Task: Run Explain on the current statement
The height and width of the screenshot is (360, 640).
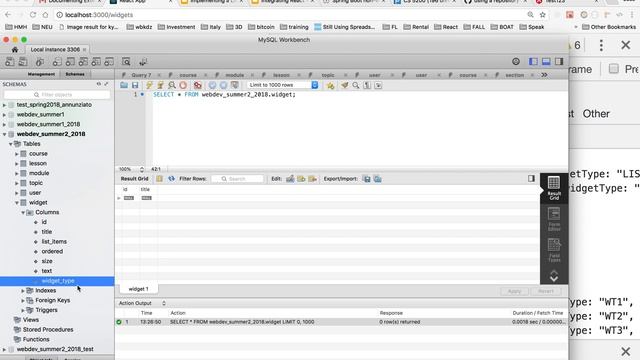Action: coord(172,85)
